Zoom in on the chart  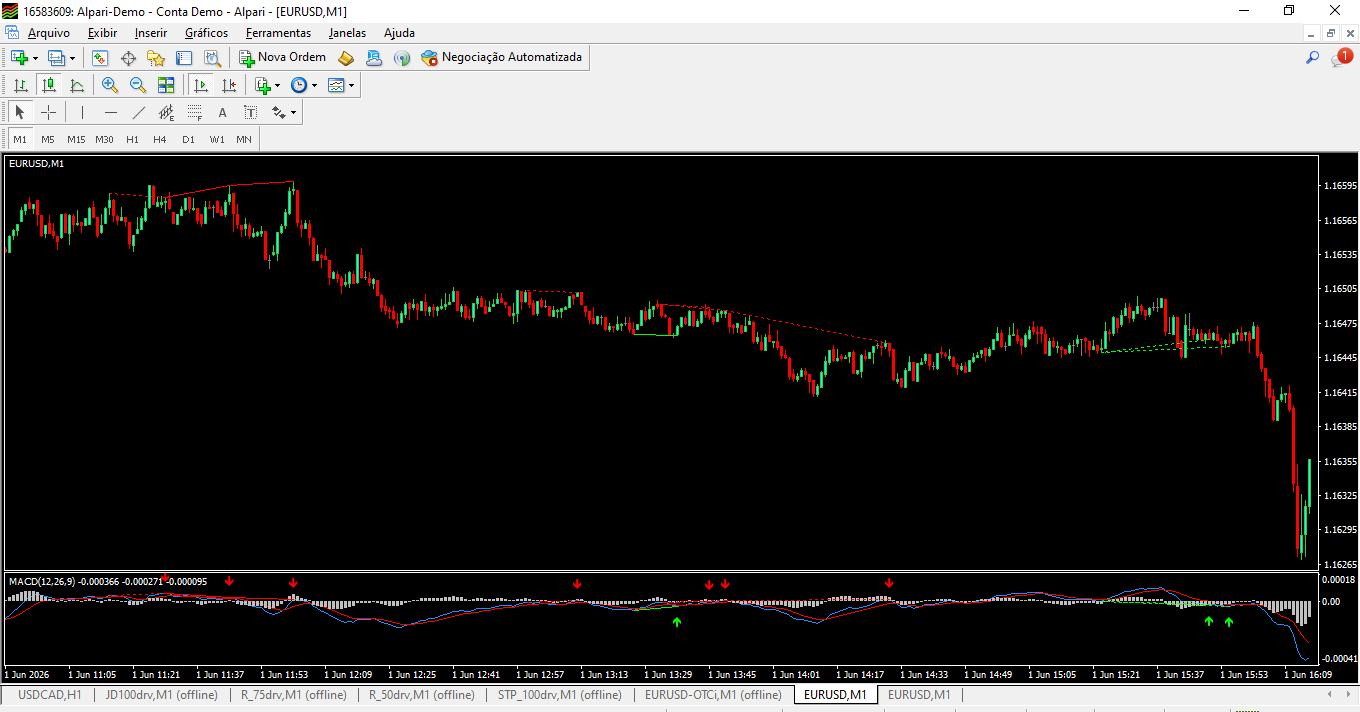coord(110,85)
